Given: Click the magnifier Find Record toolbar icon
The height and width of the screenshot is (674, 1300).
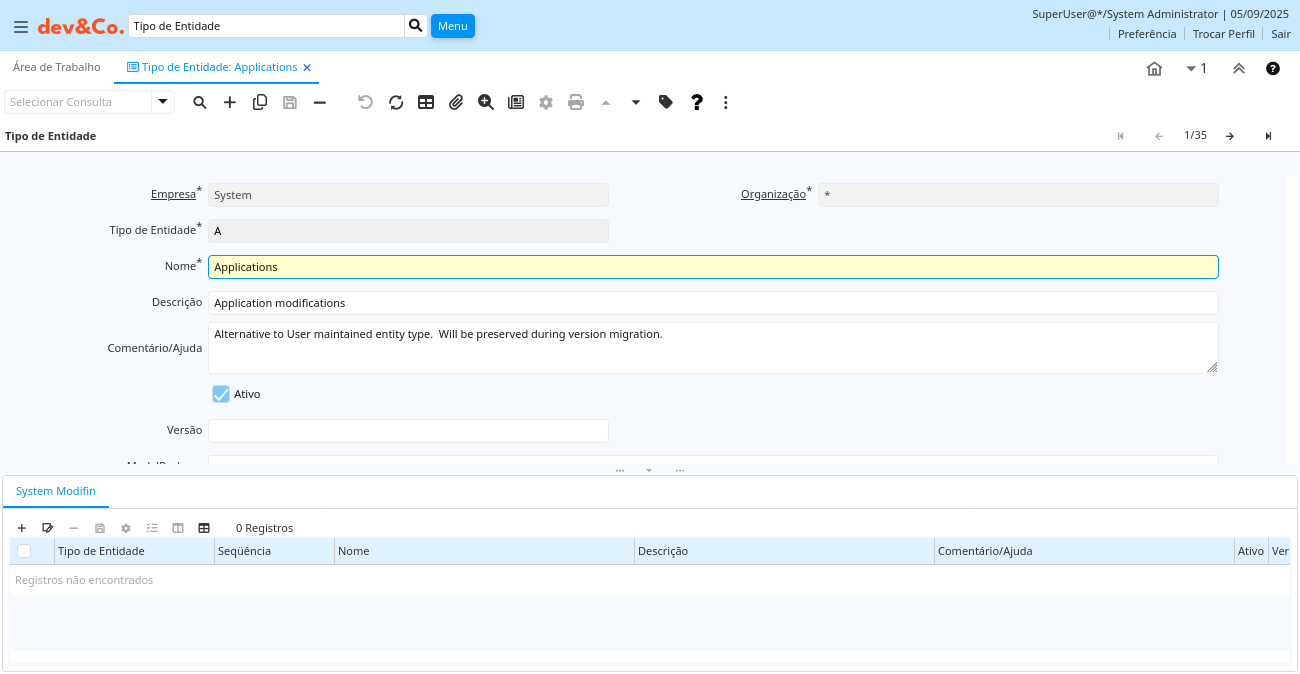Looking at the screenshot, I should pyautogui.click(x=200, y=102).
